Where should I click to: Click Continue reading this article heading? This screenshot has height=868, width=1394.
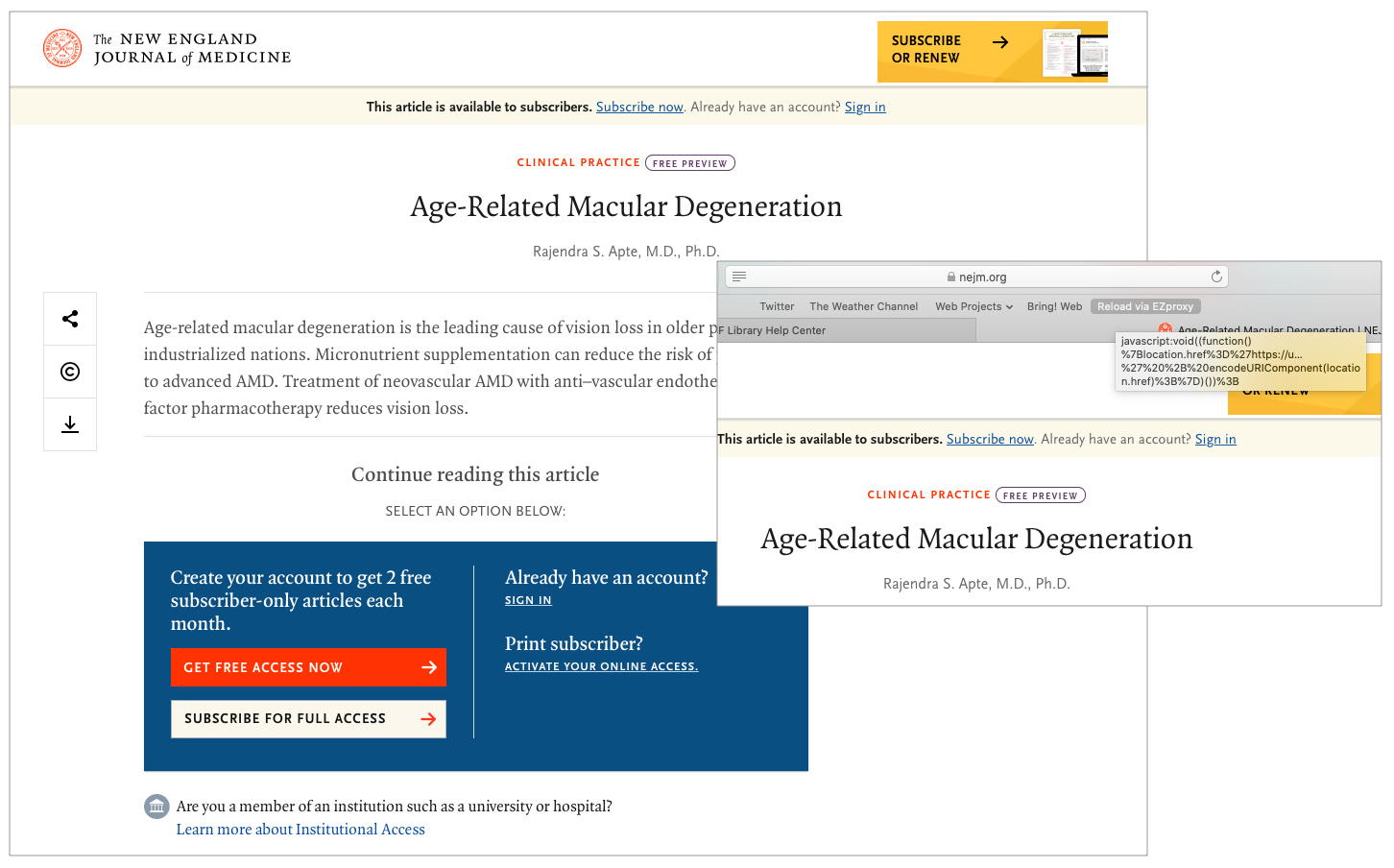tap(475, 474)
